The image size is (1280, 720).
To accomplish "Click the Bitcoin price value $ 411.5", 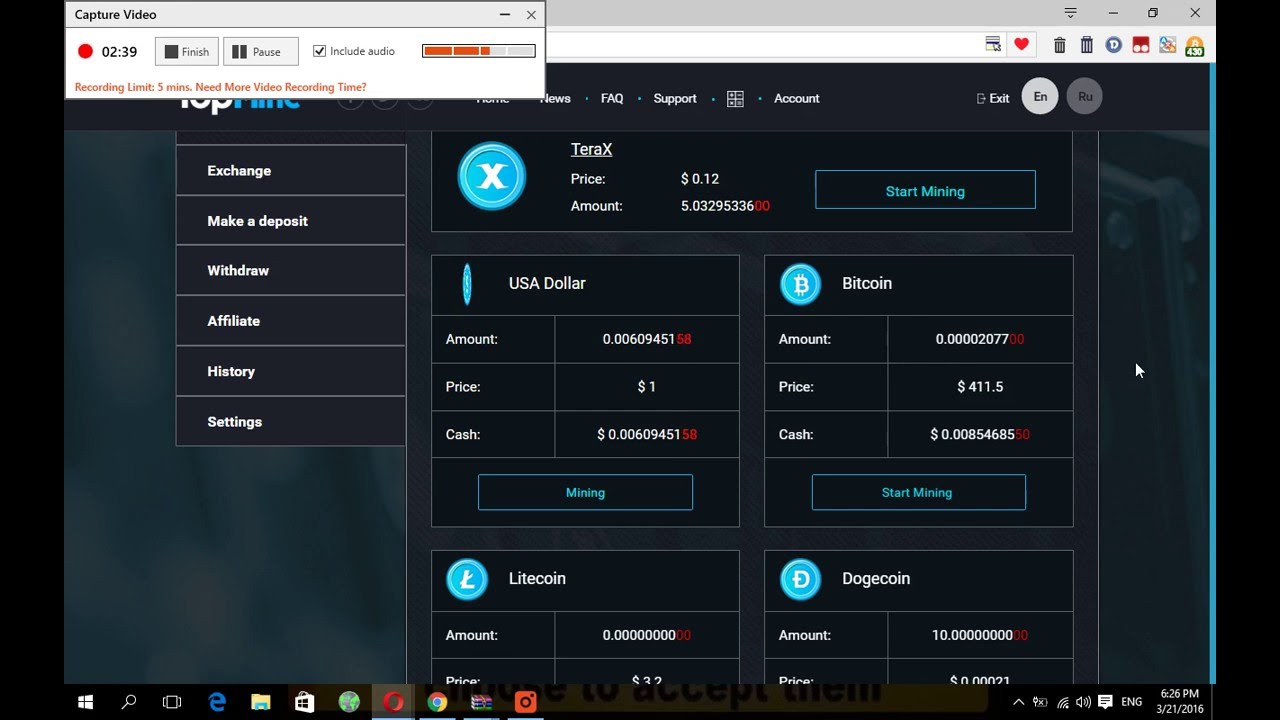I will (x=980, y=387).
